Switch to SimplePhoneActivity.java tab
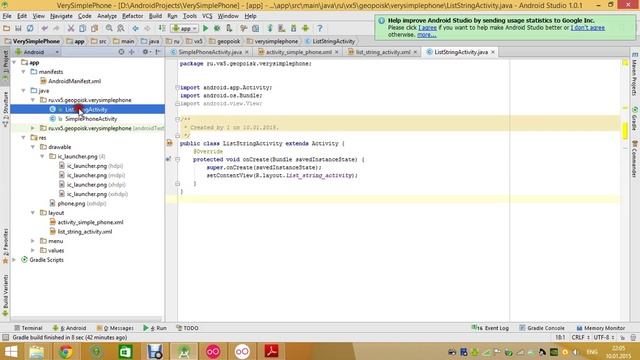The height and width of the screenshot is (360, 640). point(210,52)
